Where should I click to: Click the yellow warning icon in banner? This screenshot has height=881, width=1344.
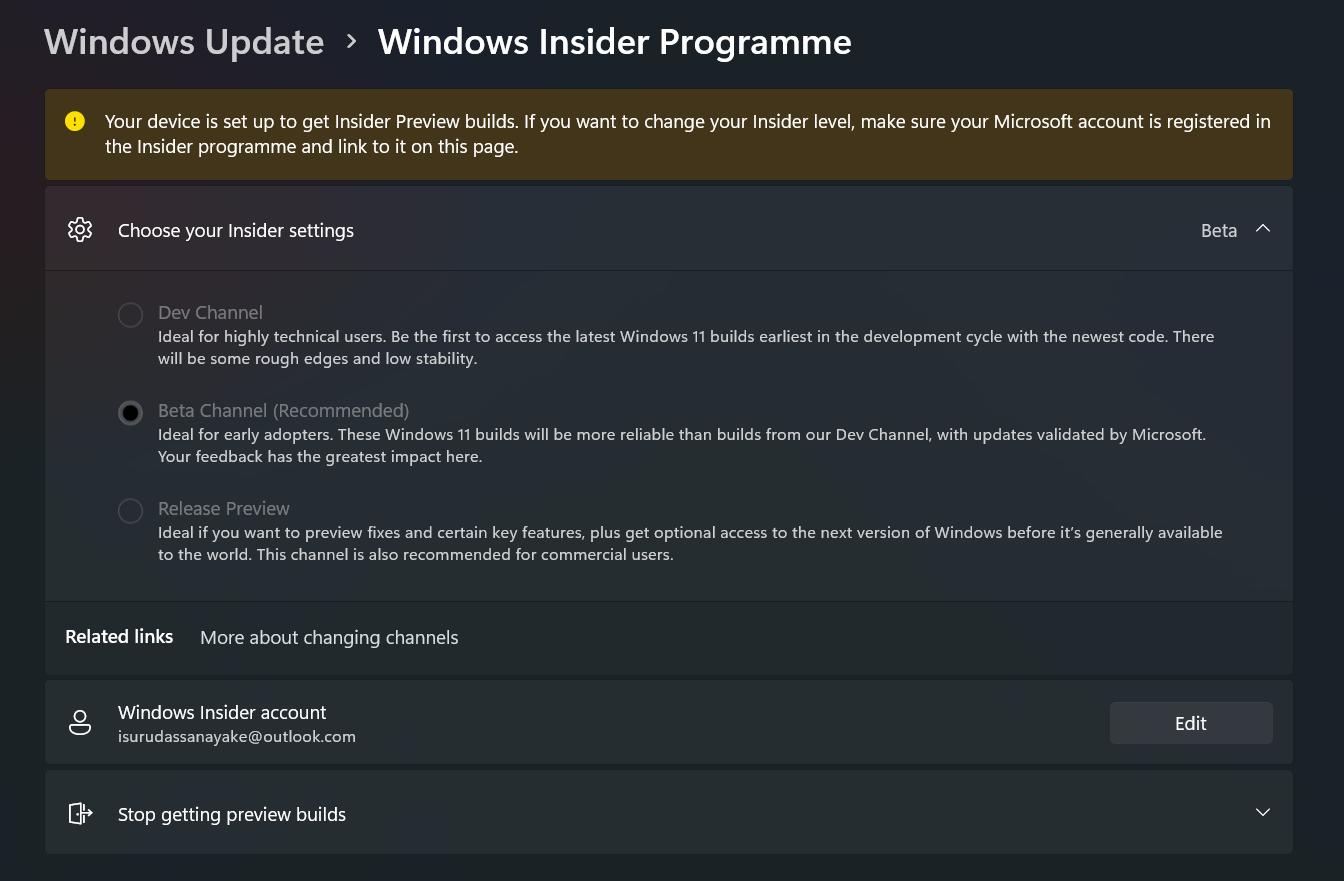point(75,122)
